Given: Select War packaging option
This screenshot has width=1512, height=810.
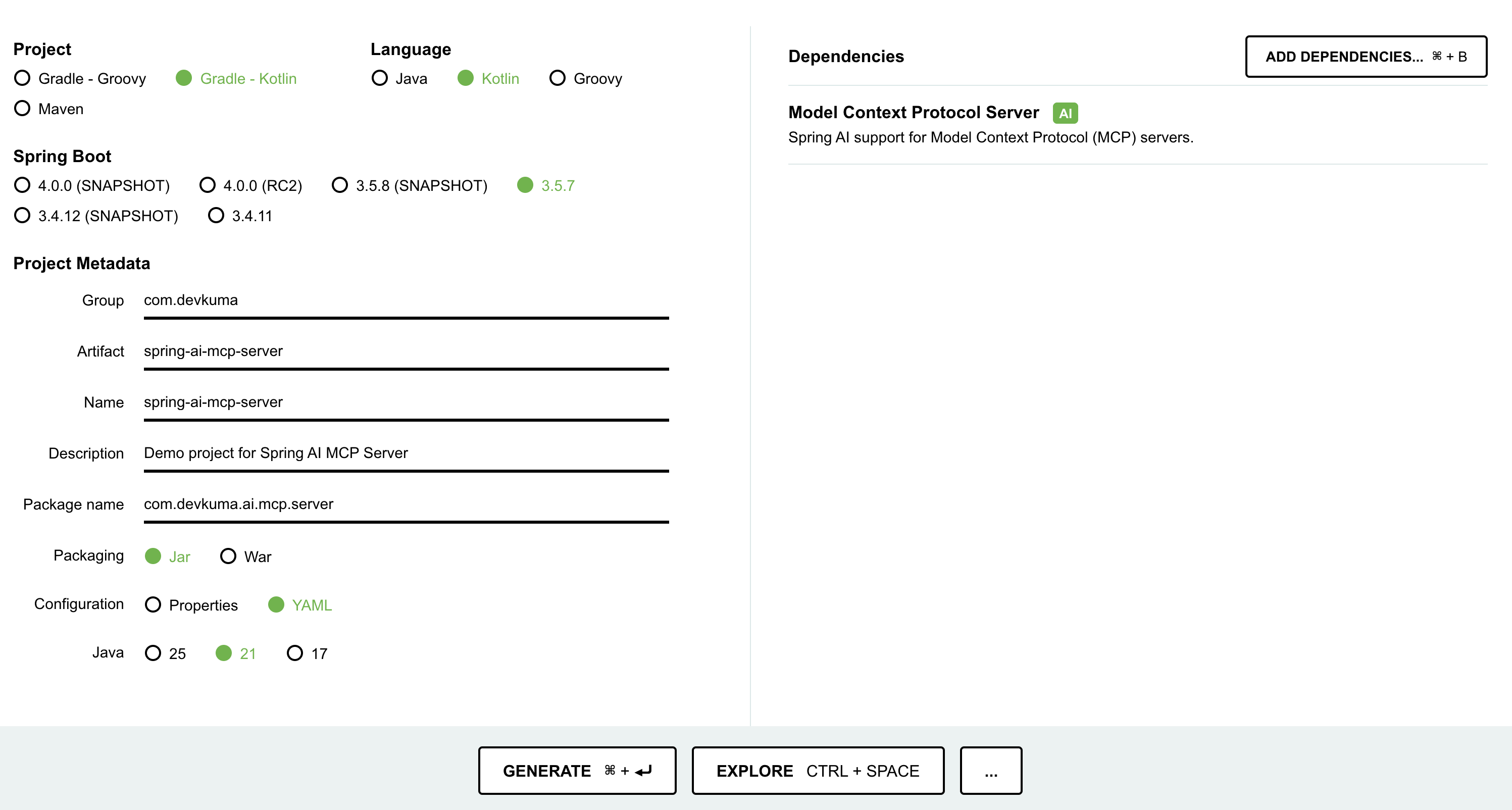Looking at the screenshot, I should [228, 556].
